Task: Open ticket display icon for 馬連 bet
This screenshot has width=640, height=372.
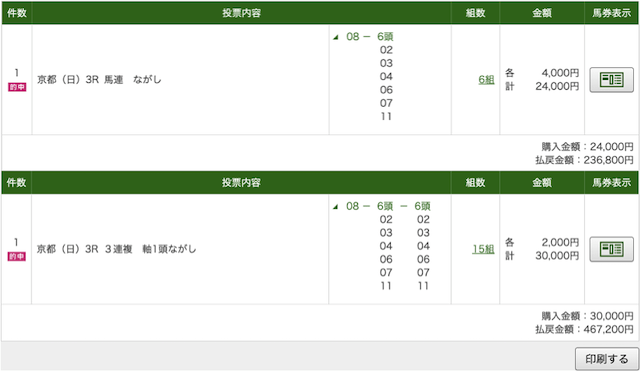Action: pos(611,80)
